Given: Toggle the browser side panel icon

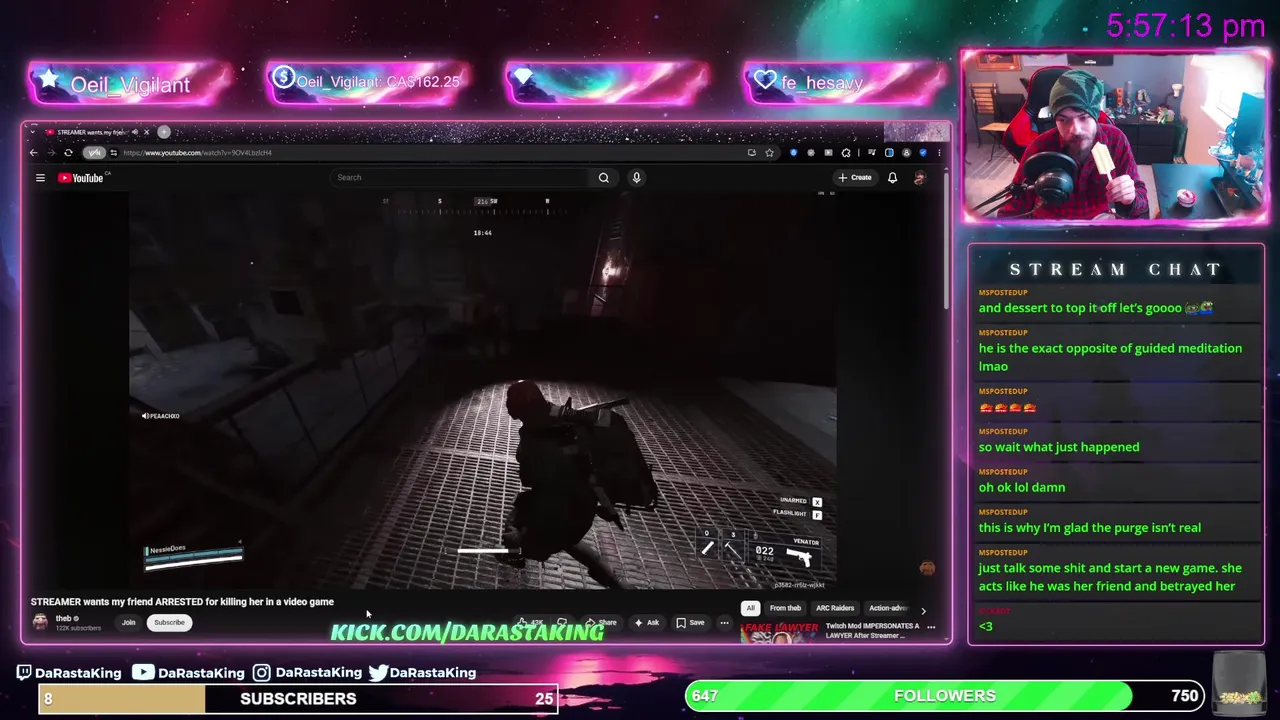Looking at the screenshot, I should (889, 152).
